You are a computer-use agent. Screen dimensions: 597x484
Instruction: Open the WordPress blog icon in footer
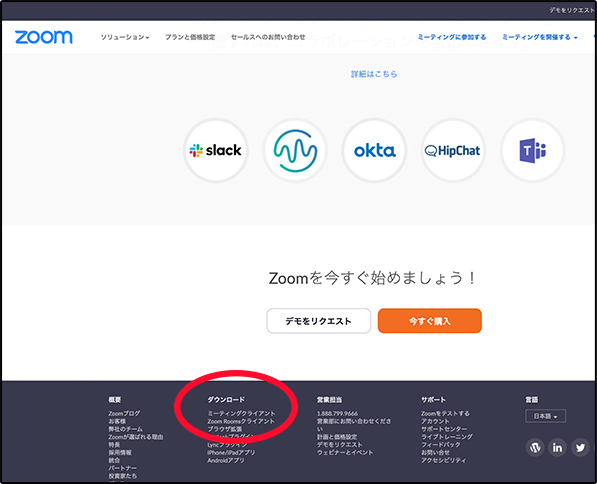pos(535,447)
